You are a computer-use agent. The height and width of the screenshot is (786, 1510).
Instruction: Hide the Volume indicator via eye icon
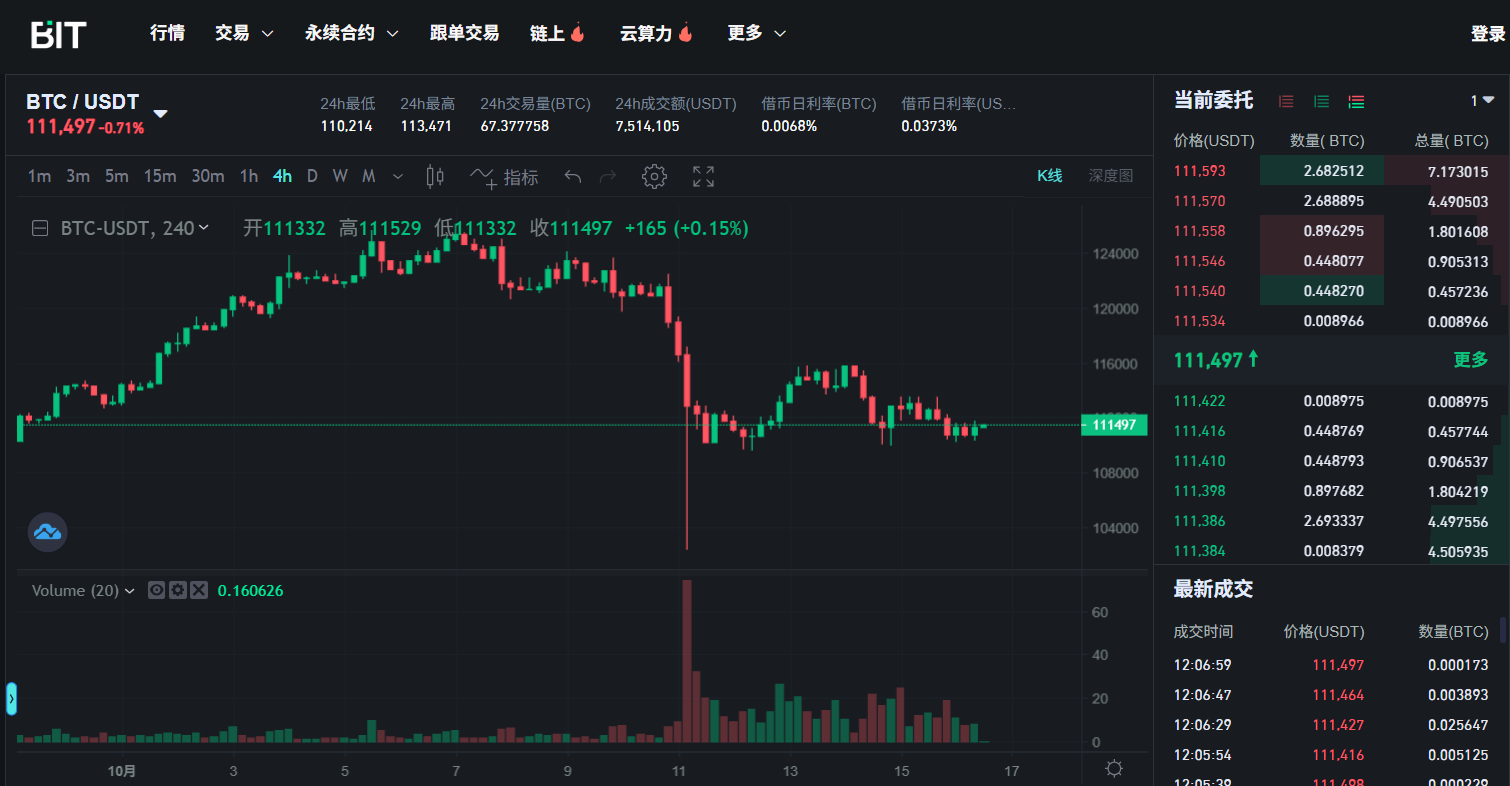tap(156, 590)
